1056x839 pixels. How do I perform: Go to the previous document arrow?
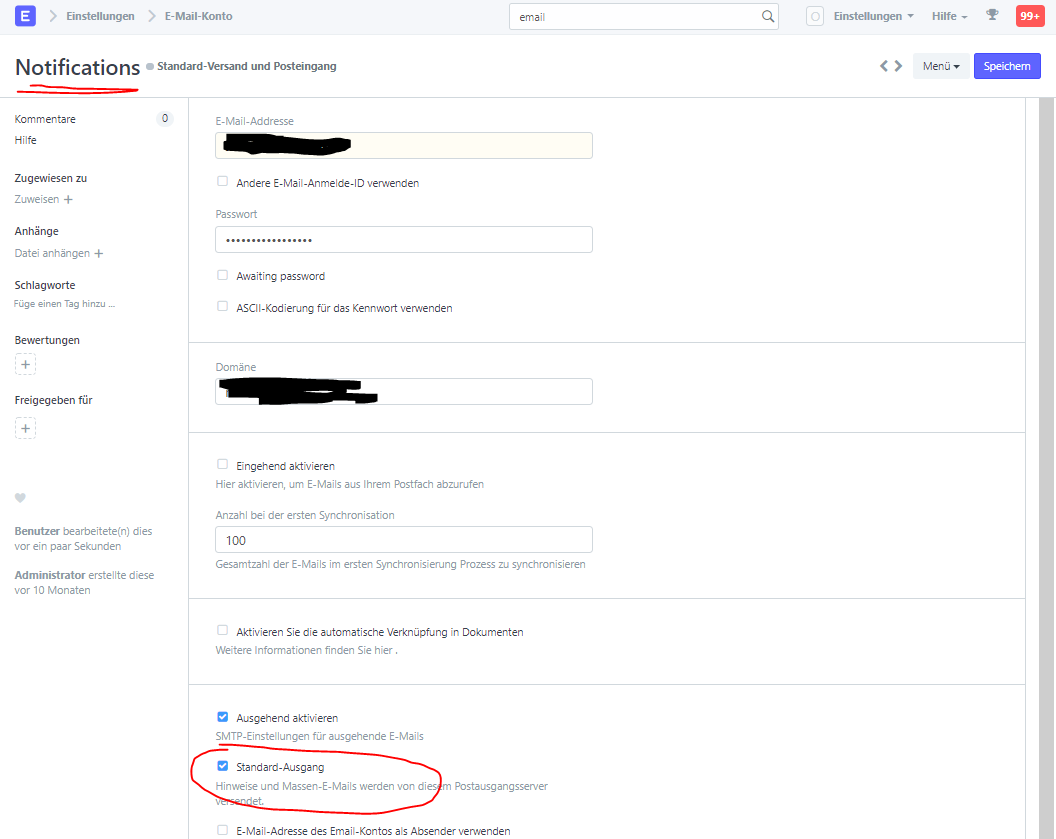coord(884,66)
